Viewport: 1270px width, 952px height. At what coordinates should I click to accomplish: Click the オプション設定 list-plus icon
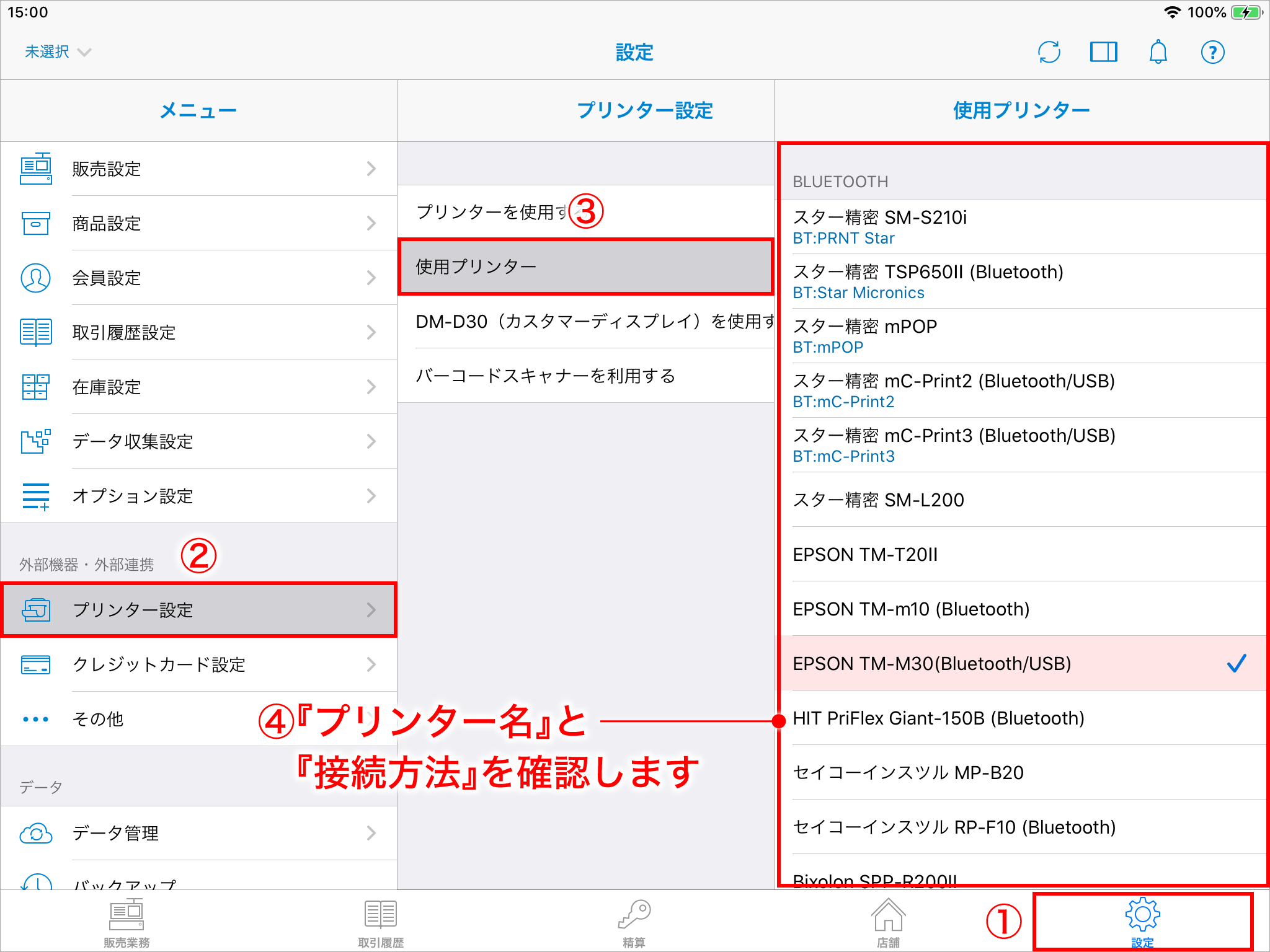pyautogui.click(x=36, y=496)
